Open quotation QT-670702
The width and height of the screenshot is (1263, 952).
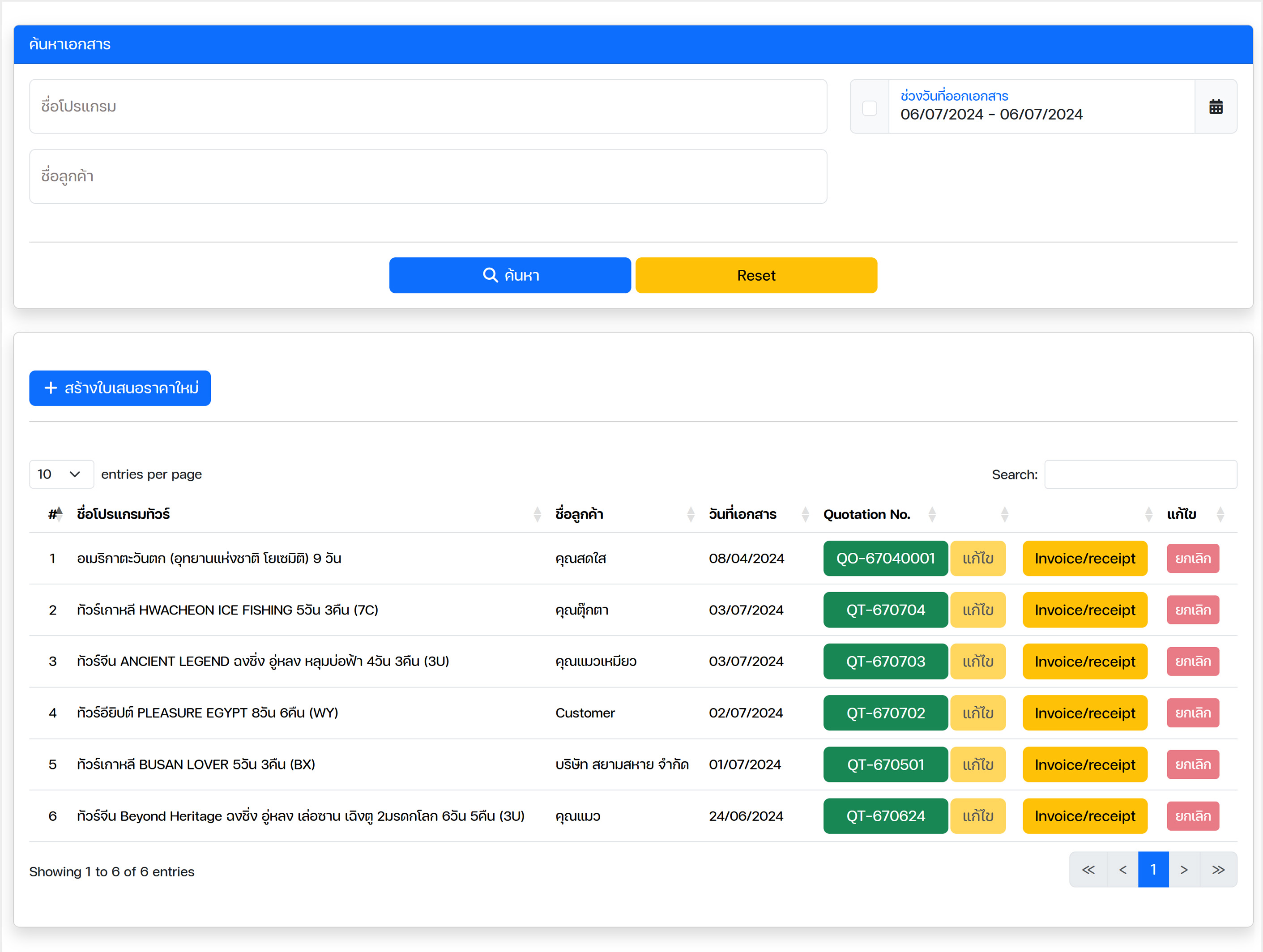coord(885,713)
